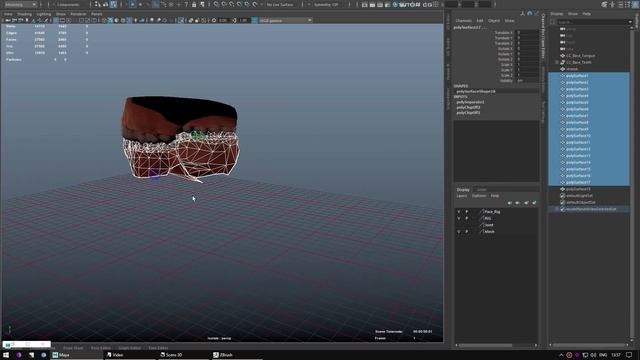Click the create new layer from selected icon
The height and width of the screenshot is (360, 640).
tap(534, 202)
